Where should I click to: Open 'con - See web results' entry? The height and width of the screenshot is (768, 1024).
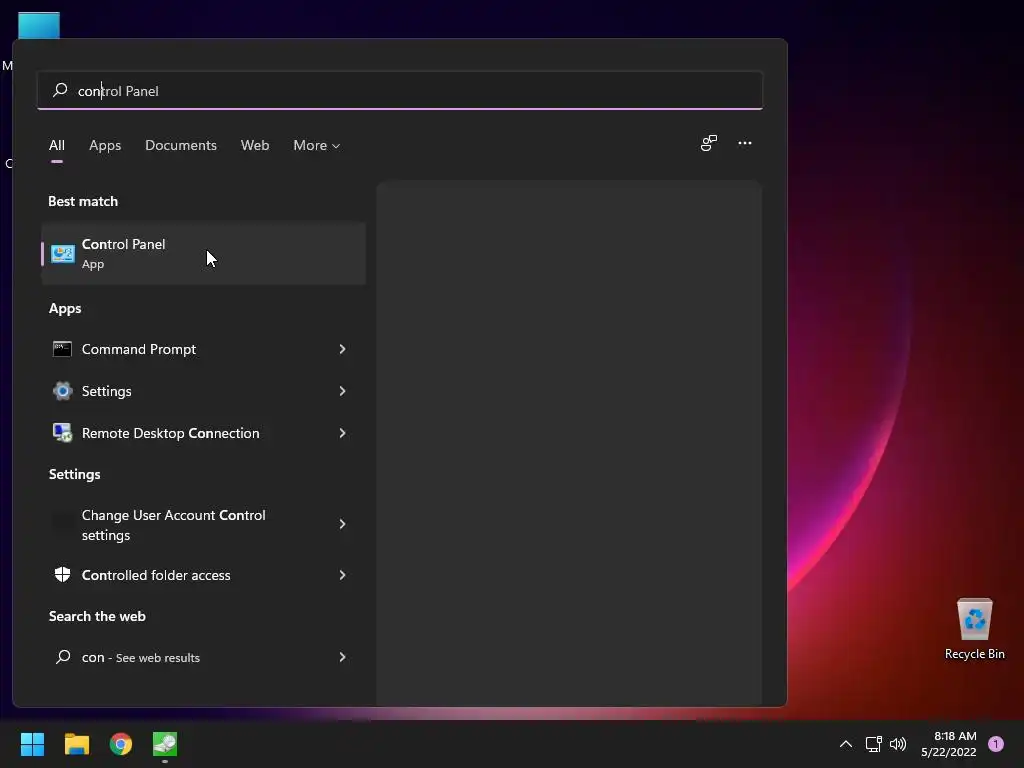pos(203,657)
